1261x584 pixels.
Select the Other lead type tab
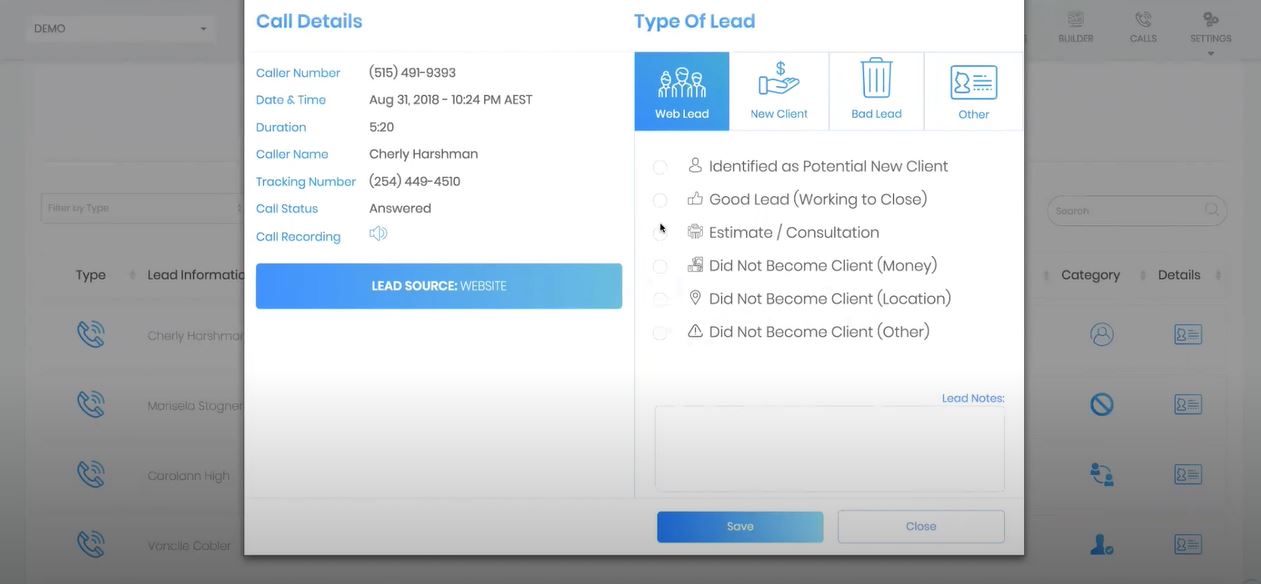click(974, 91)
